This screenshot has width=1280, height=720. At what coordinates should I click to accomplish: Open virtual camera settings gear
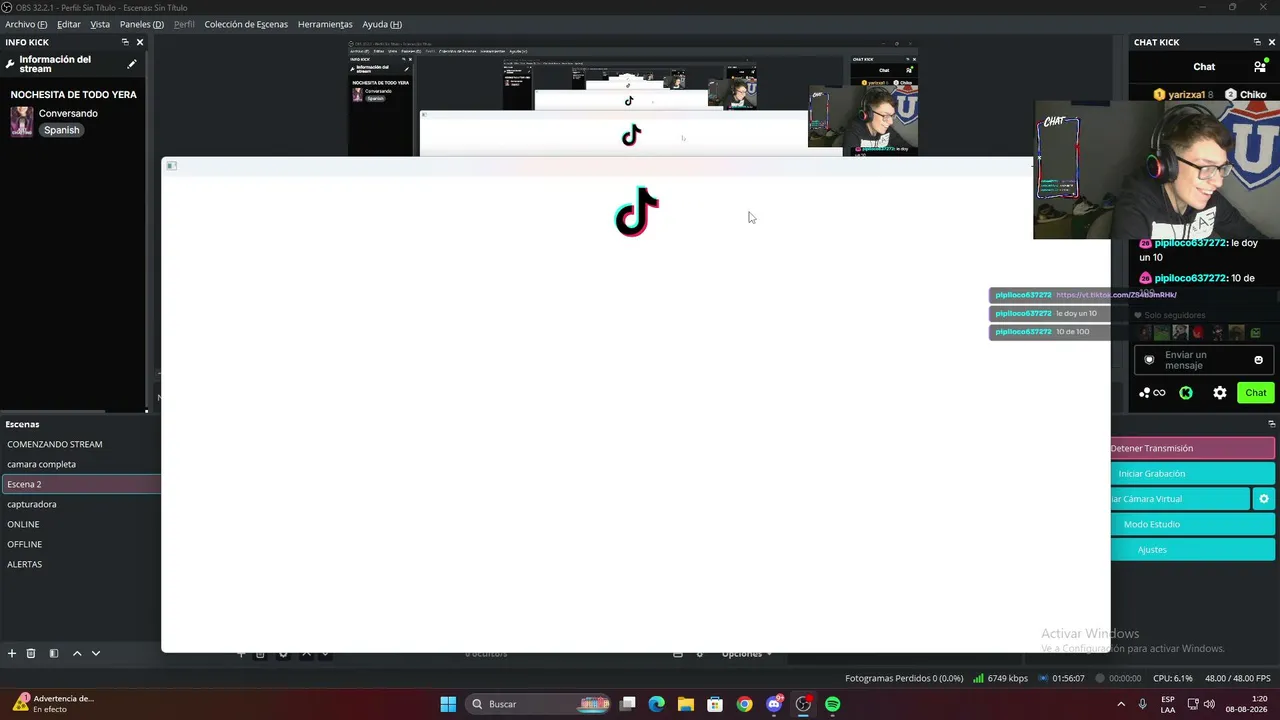(1264, 499)
